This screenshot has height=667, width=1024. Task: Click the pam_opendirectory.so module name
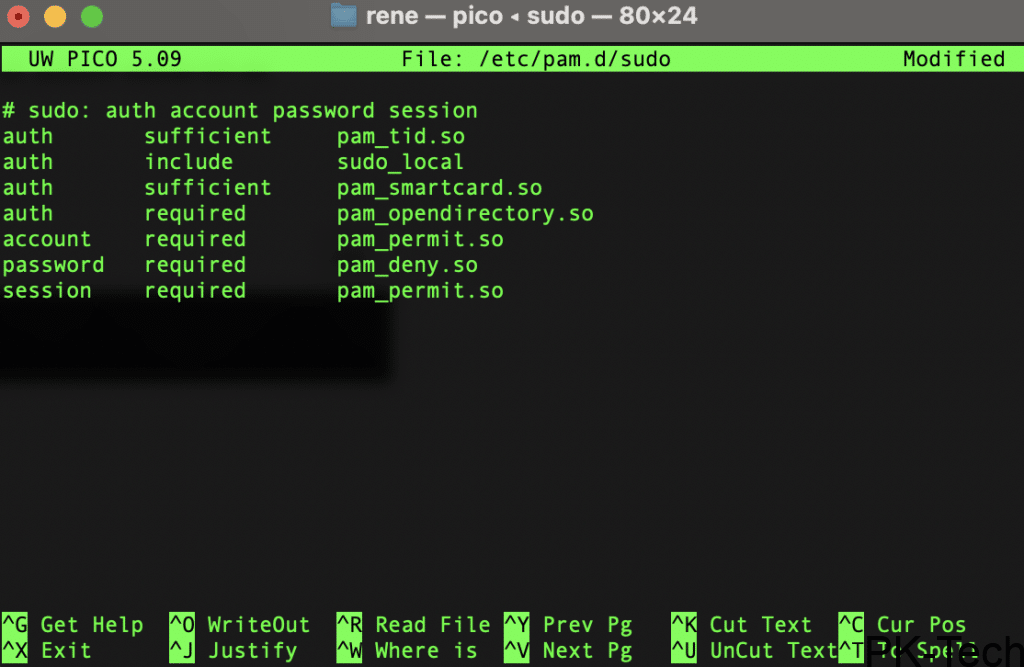coord(465,214)
